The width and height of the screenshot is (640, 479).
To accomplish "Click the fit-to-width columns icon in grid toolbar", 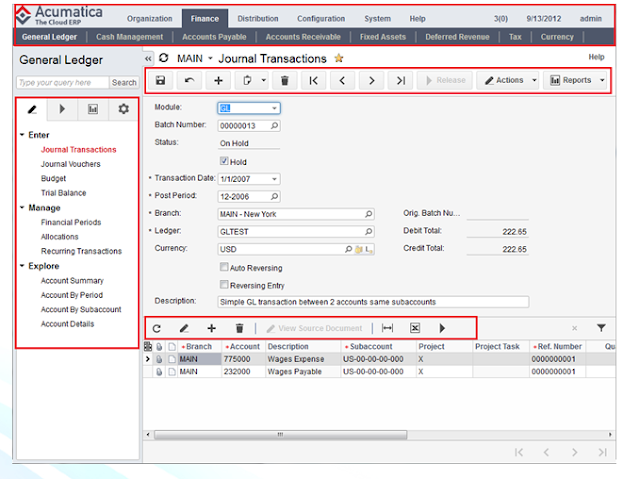I will [387, 328].
